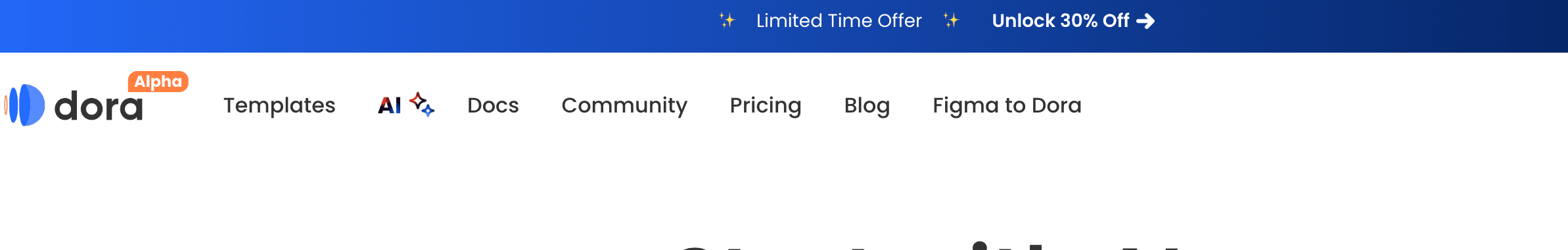Click Unlock 30% Off button
This screenshot has height=250, width=1568.
pyautogui.click(x=1073, y=21)
